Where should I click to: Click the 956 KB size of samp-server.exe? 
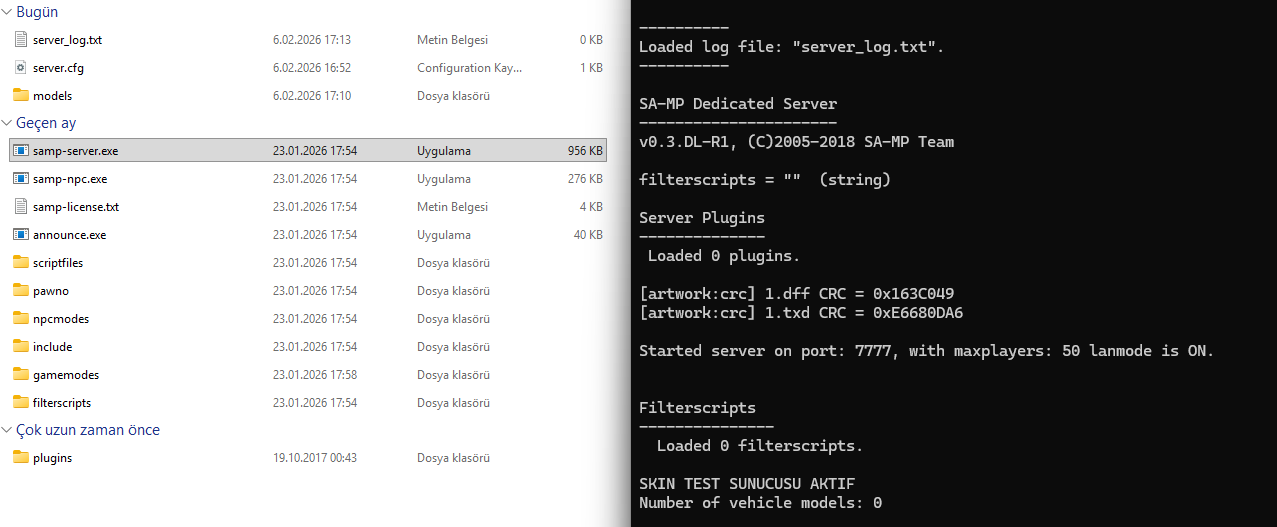(585, 151)
